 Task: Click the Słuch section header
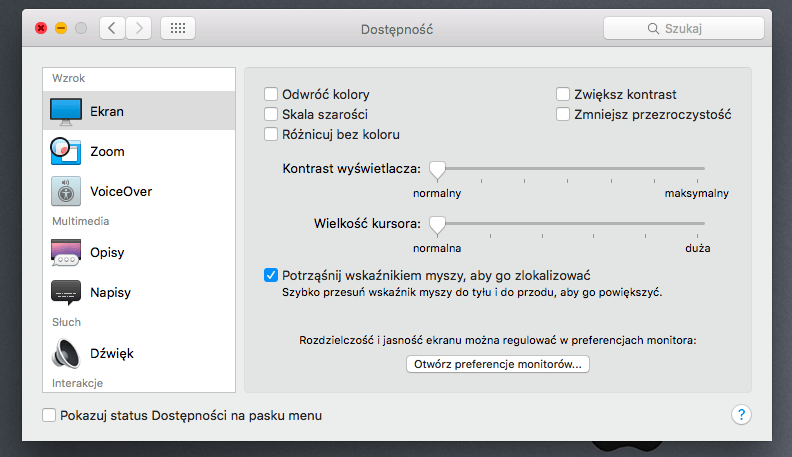point(66,322)
